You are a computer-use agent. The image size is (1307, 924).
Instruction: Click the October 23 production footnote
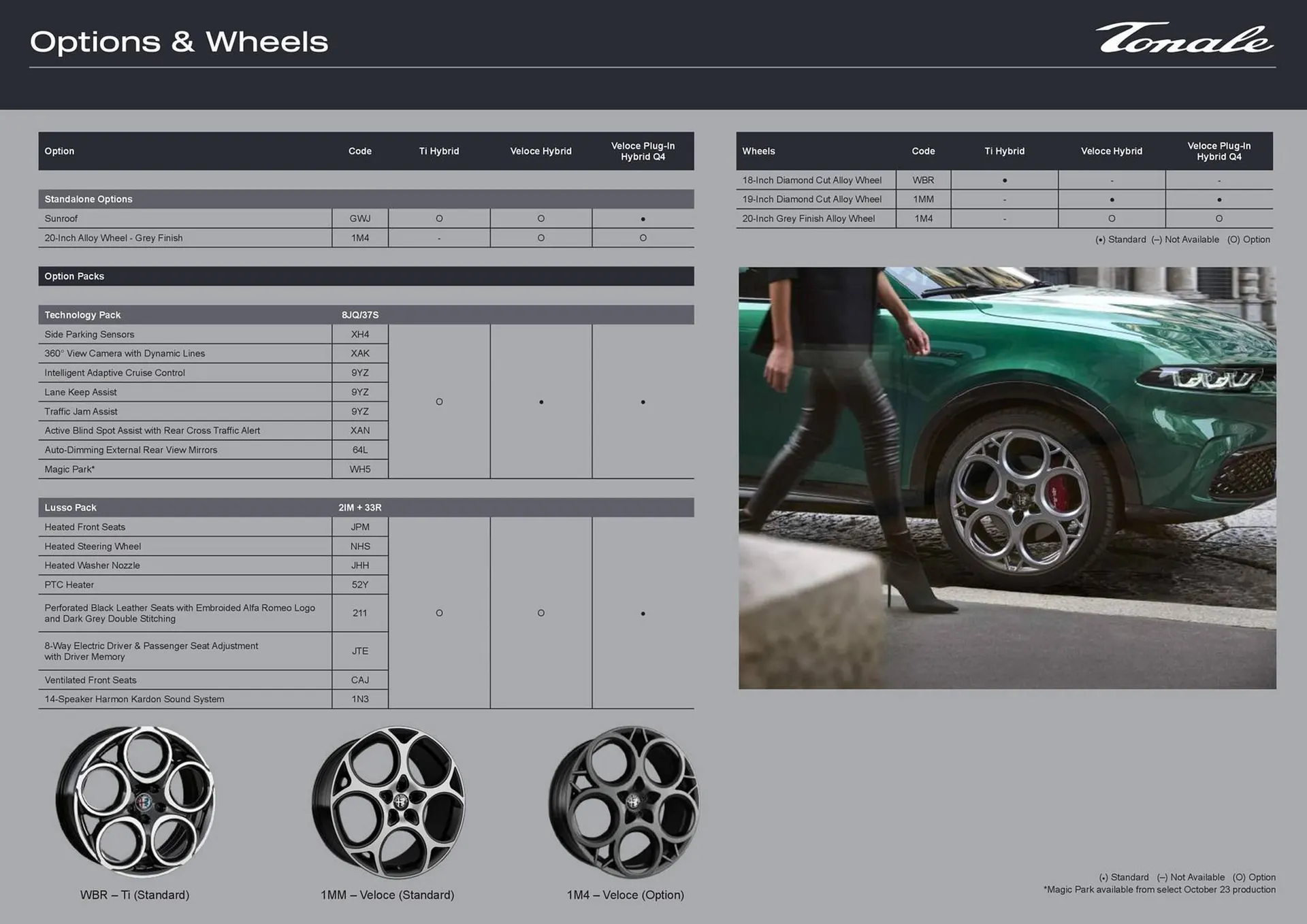(x=1161, y=889)
